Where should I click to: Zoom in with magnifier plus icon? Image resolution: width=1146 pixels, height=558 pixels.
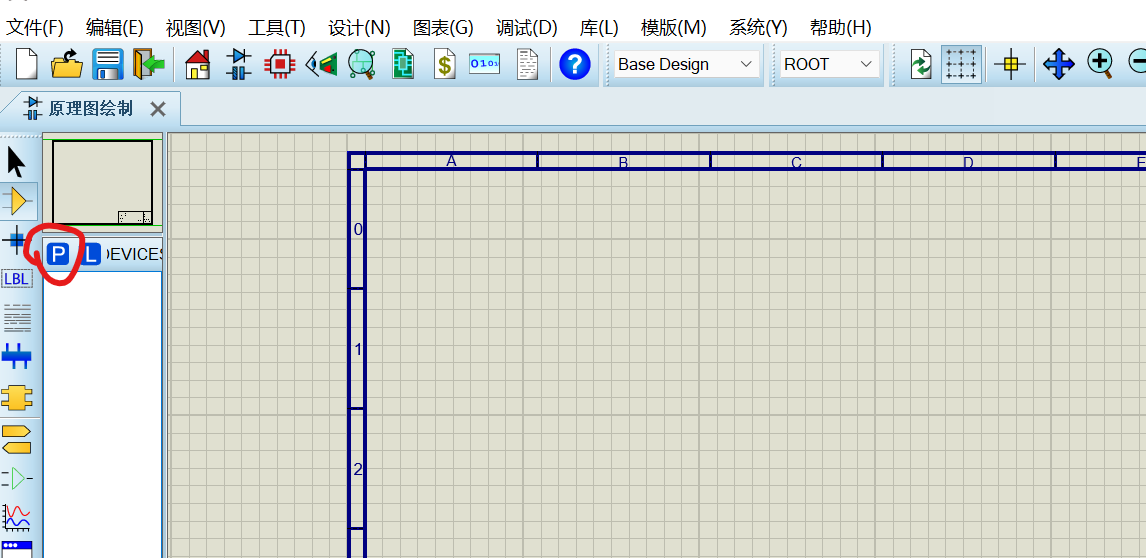1100,64
